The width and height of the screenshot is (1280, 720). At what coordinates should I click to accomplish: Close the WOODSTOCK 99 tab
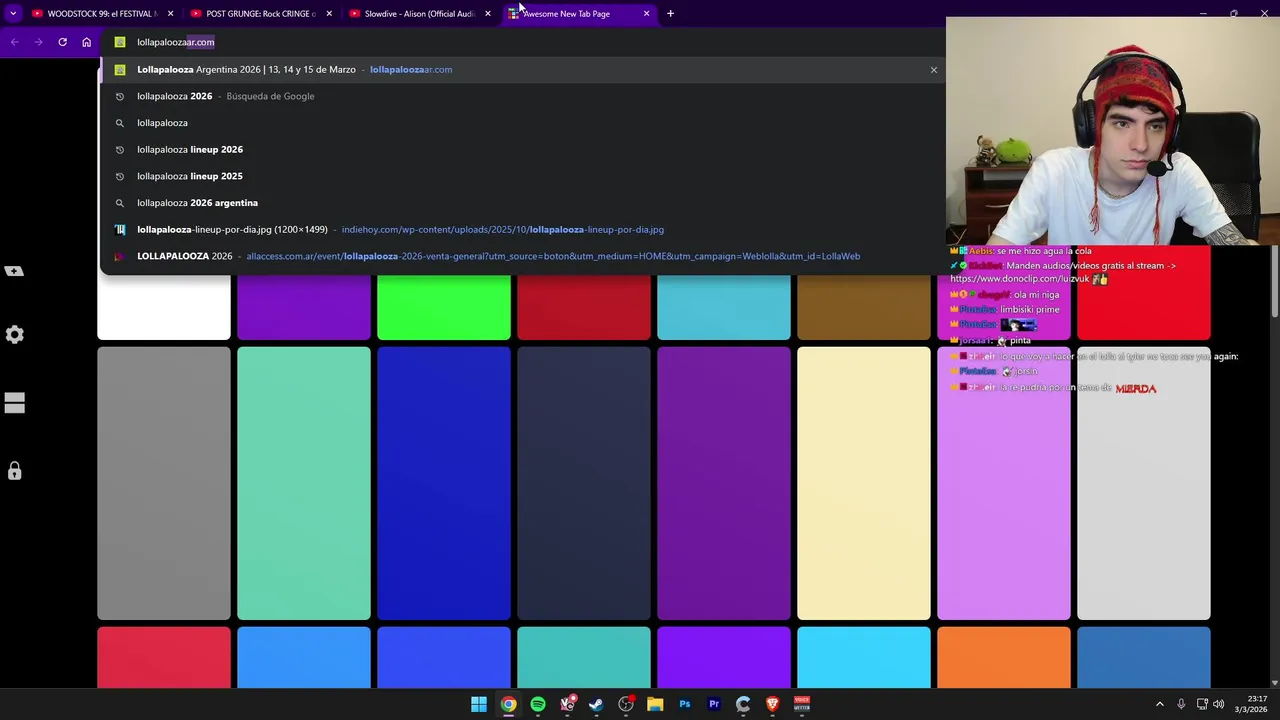pyautogui.click(x=171, y=14)
